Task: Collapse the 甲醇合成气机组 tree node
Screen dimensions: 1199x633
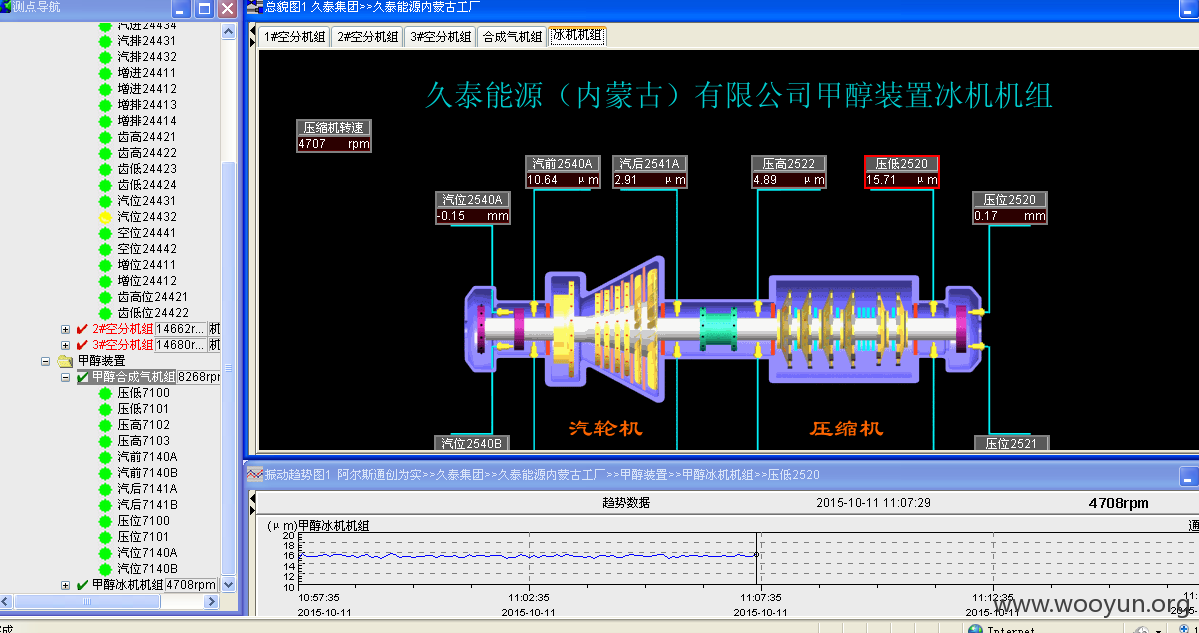Action: [65, 377]
